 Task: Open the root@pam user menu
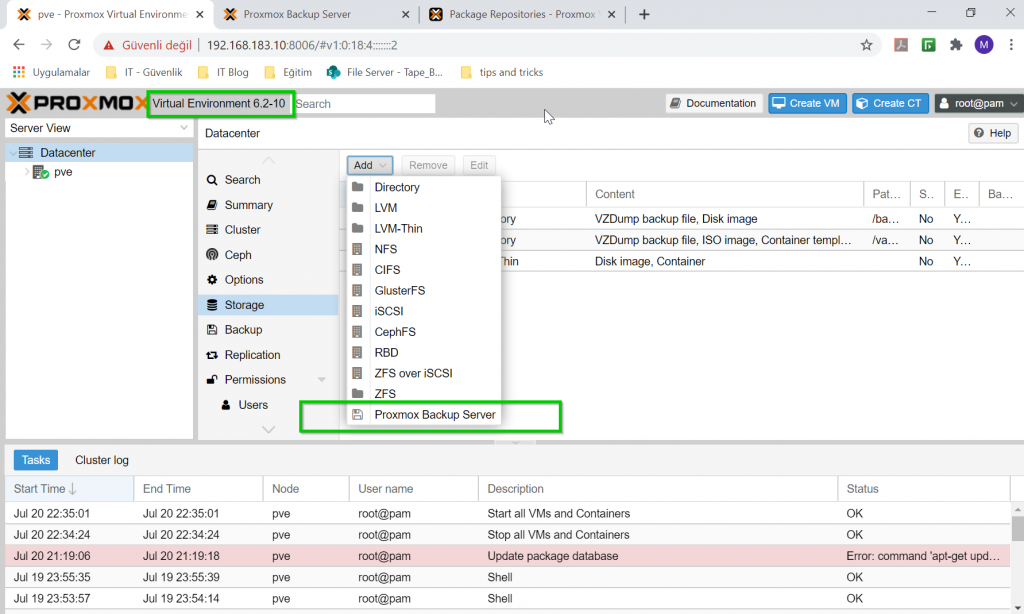[x=979, y=103]
